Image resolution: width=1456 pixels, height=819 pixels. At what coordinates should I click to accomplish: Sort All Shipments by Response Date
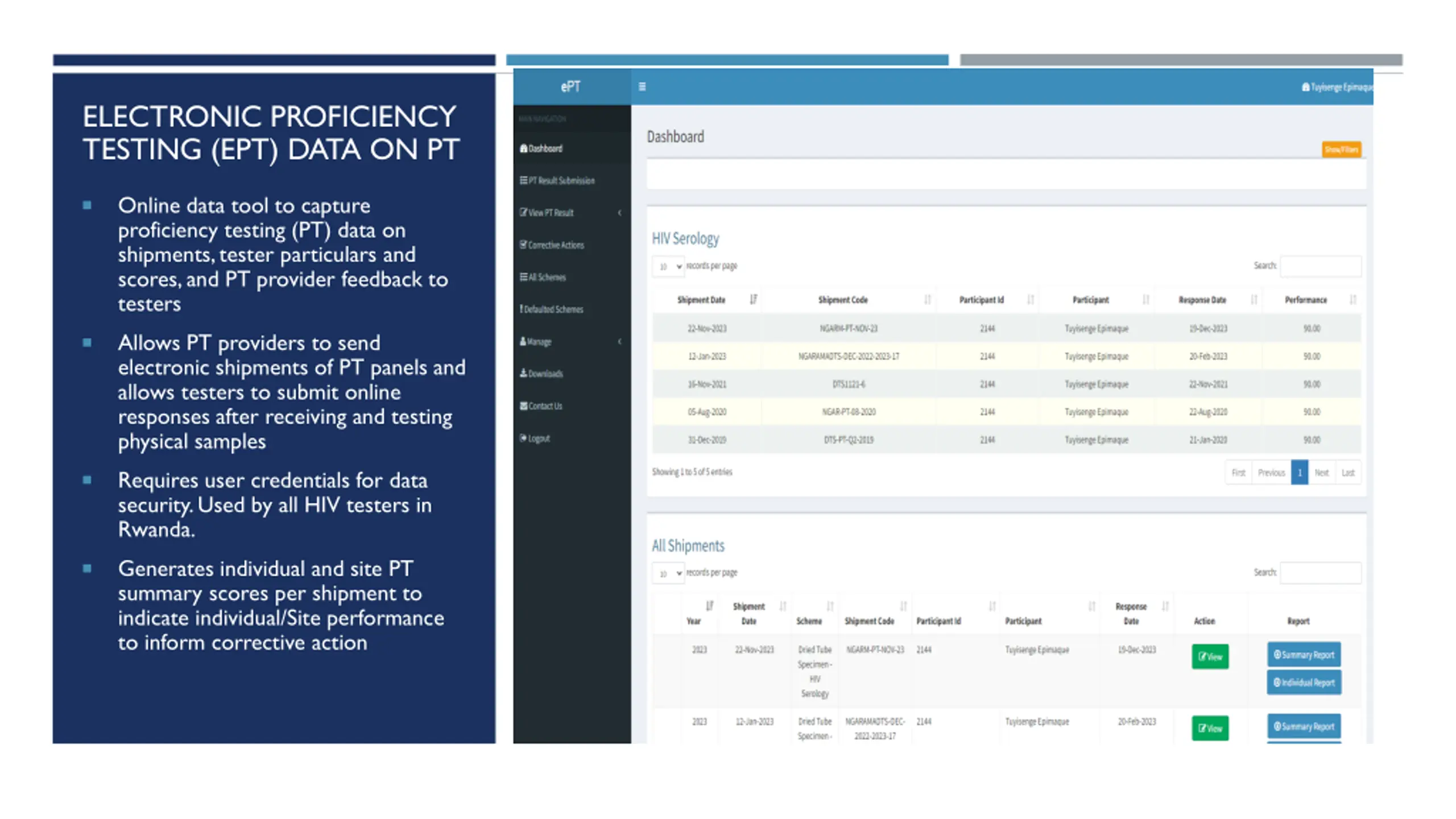[1137, 614]
